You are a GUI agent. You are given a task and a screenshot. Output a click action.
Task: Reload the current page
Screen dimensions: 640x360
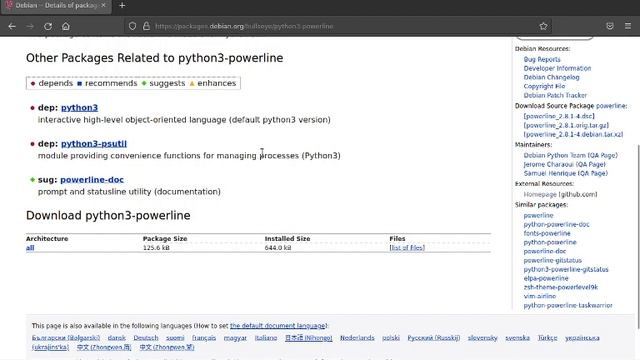(48, 26)
